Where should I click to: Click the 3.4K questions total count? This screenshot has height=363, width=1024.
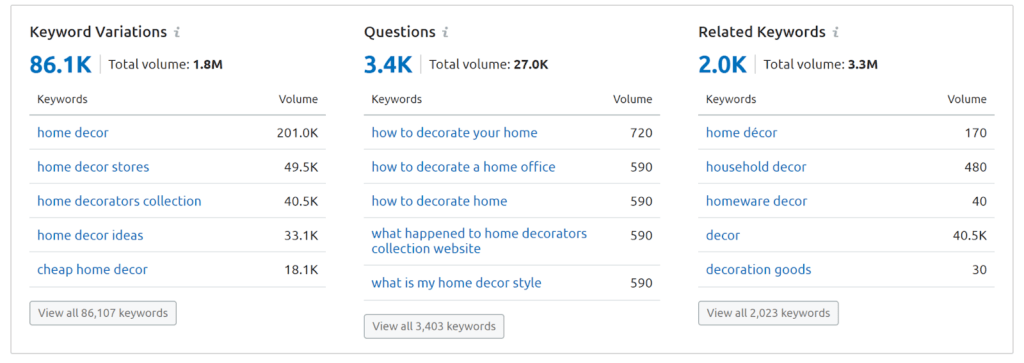388,65
